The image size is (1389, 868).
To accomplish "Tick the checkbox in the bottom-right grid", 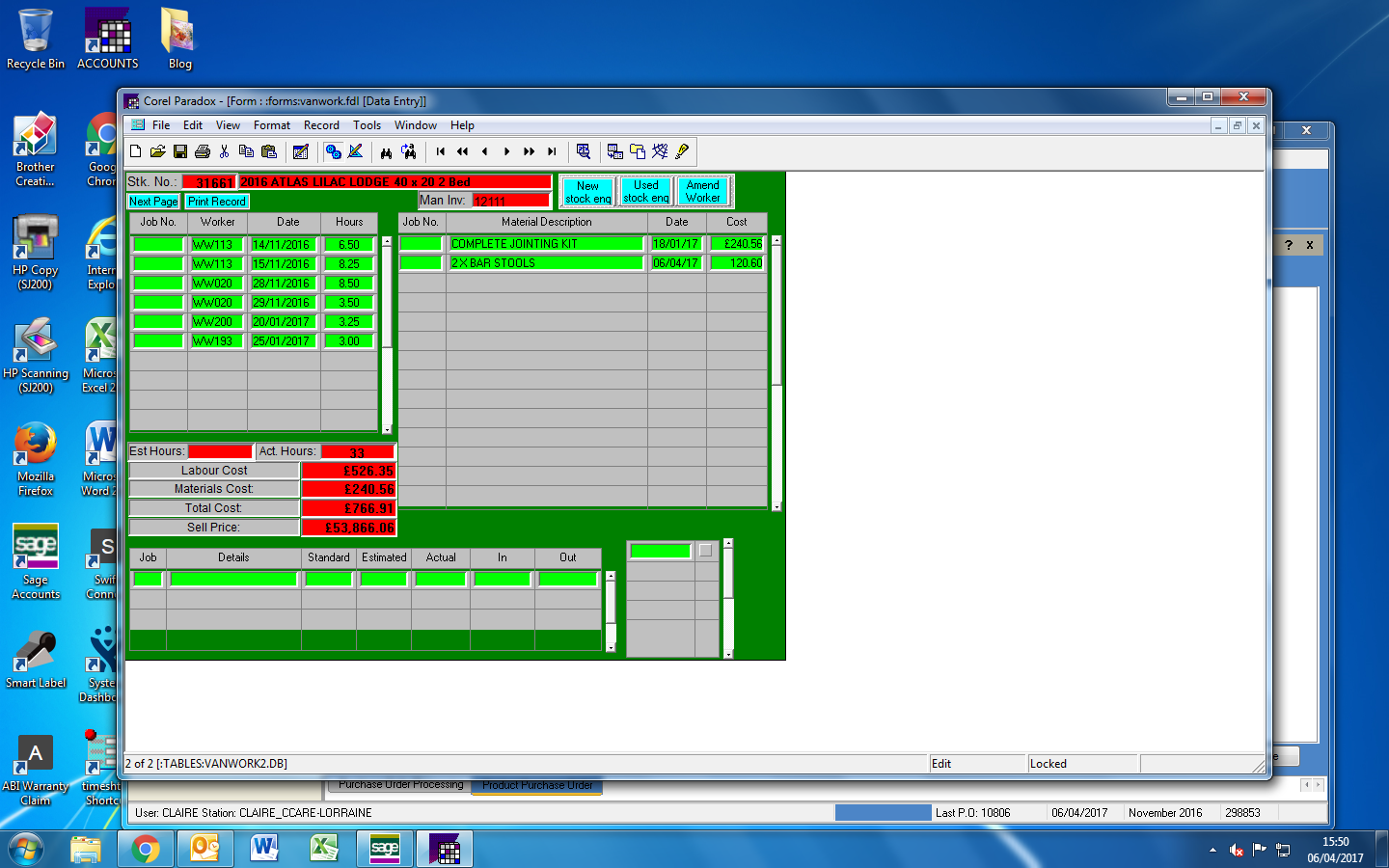I will (x=705, y=551).
